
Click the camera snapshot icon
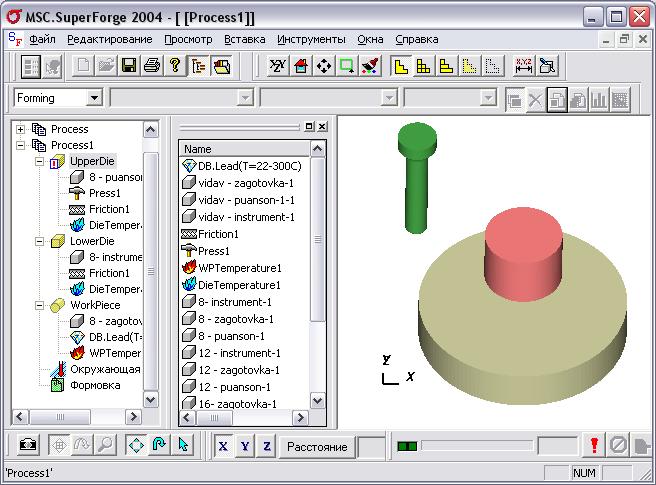tap(28, 444)
